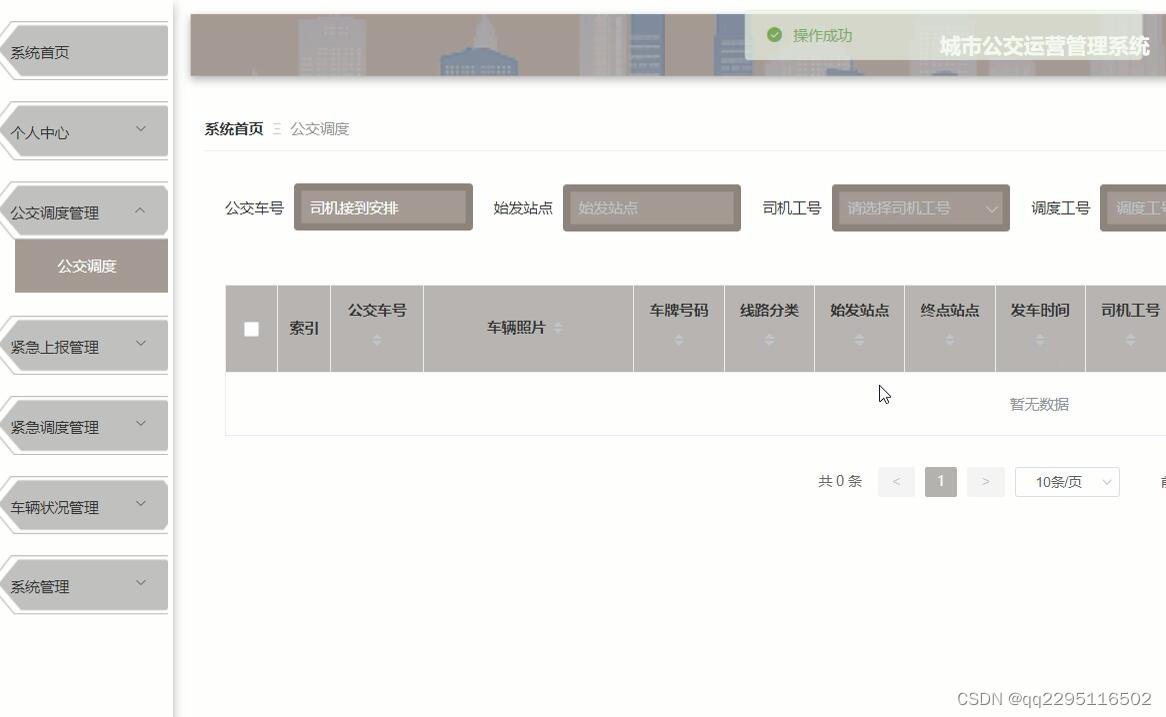The height and width of the screenshot is (717, 1166).
Task: Click the previous-page arrow in pagination
Action: click(x=896, y=481)
